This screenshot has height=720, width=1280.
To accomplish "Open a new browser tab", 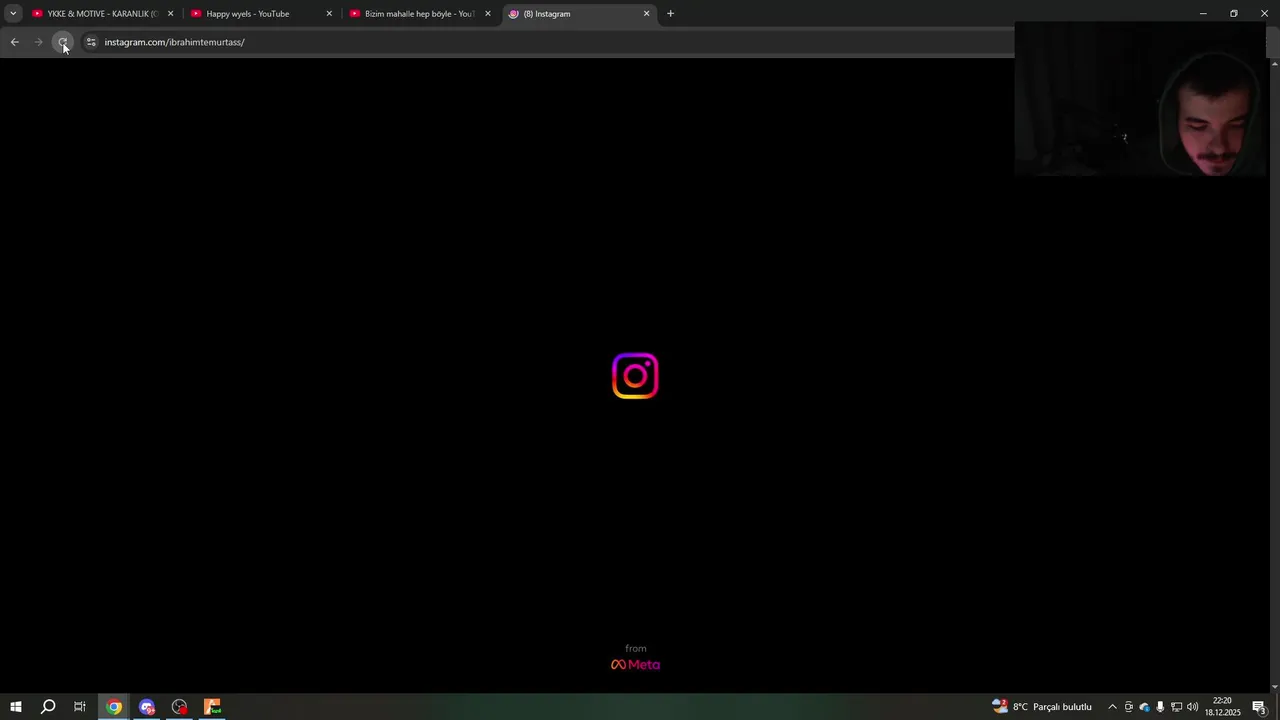I will tap(670, 14).
